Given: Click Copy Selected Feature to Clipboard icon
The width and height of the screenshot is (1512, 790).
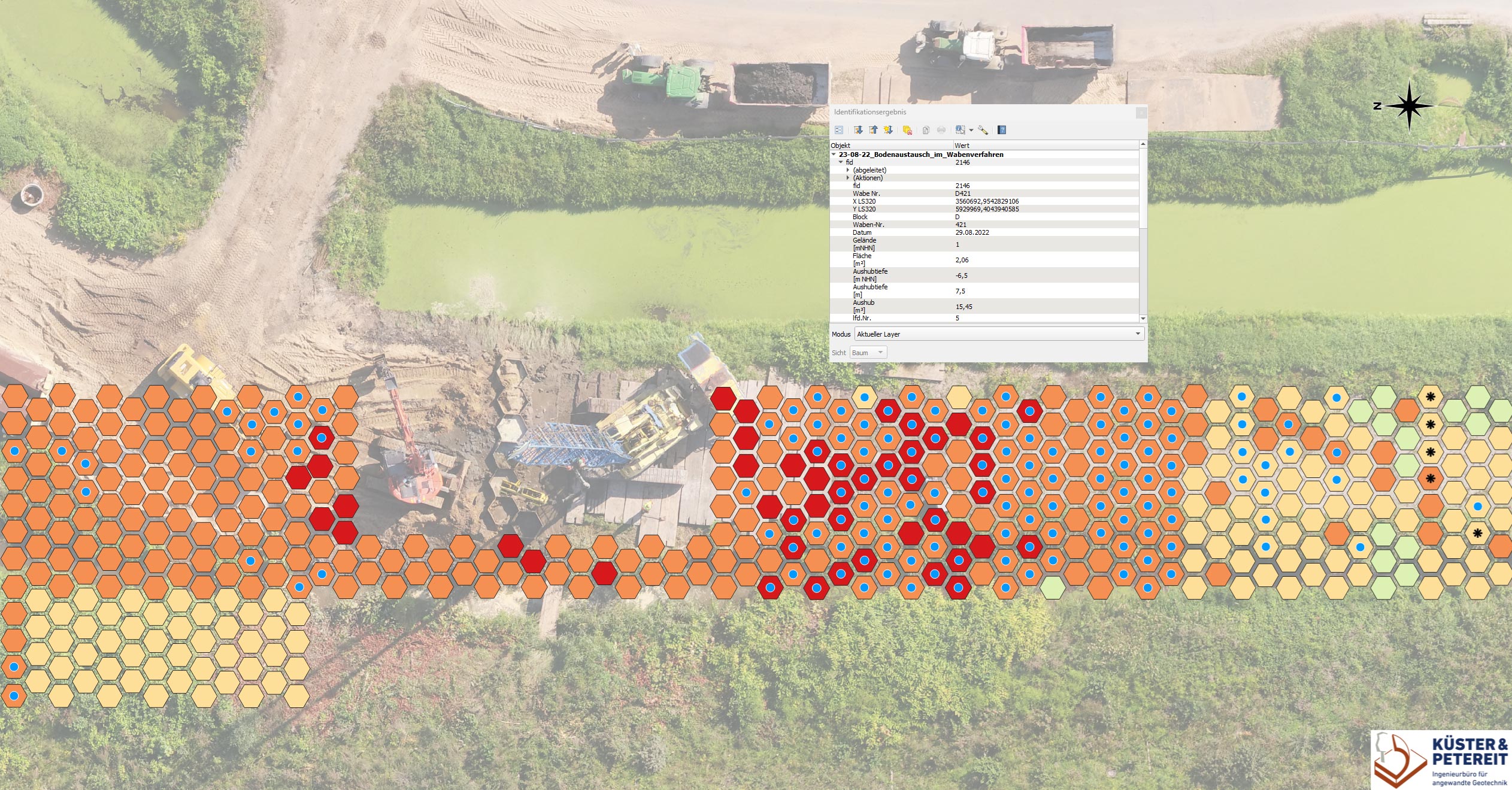Looking at the screenshot, I should (x=926, y=130).
